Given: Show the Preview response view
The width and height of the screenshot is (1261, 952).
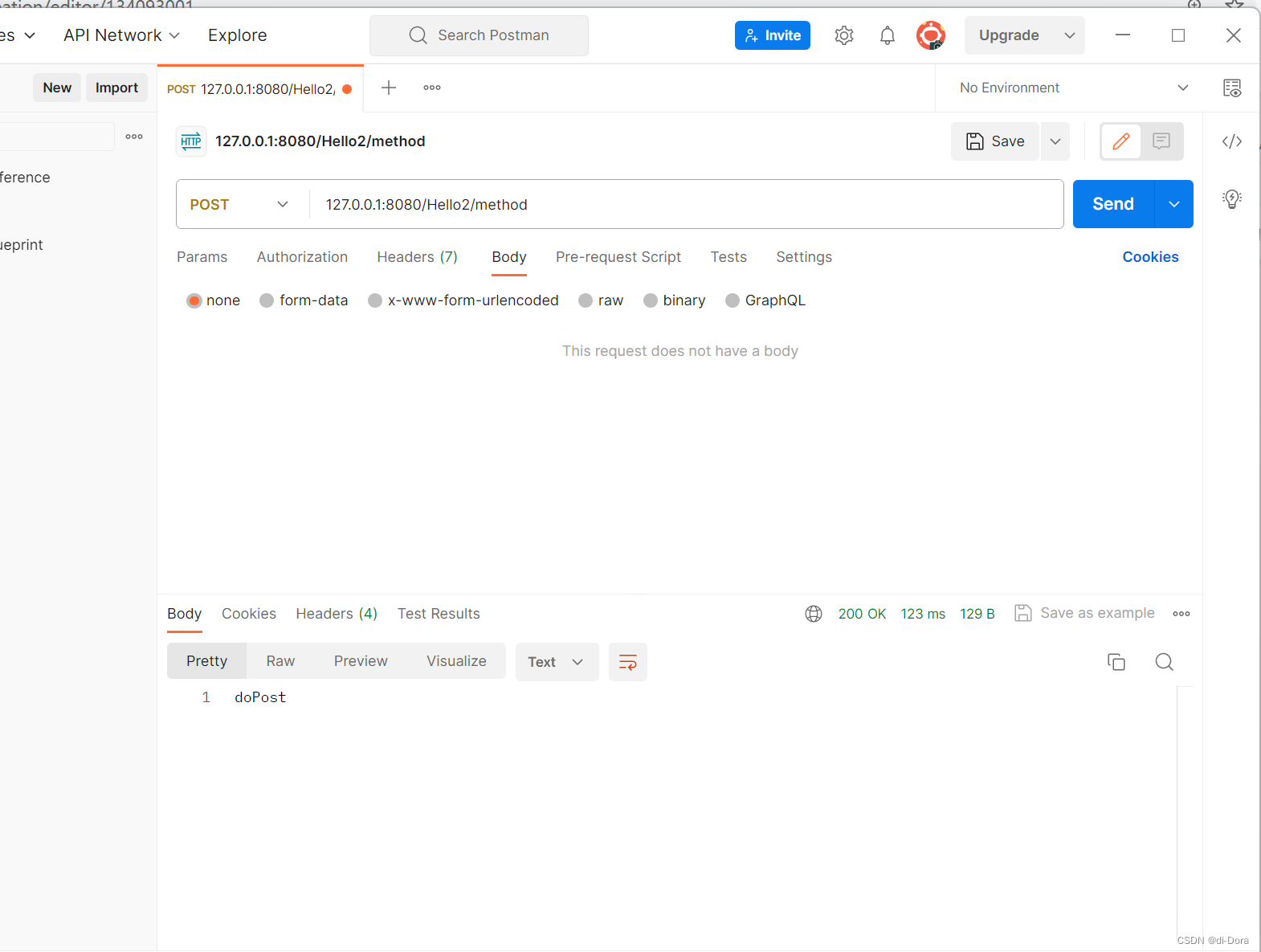Looking at the screenshot, I should point(361,661).
